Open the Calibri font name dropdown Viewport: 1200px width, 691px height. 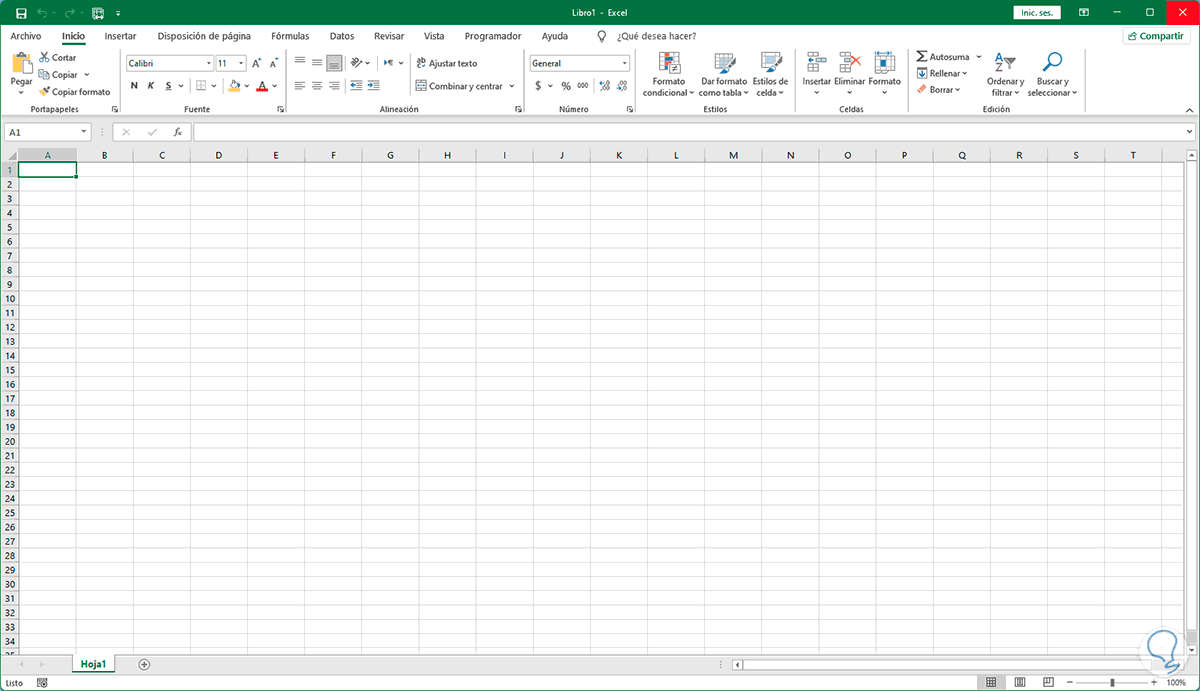pyautogui.click(x=208, y=63)
